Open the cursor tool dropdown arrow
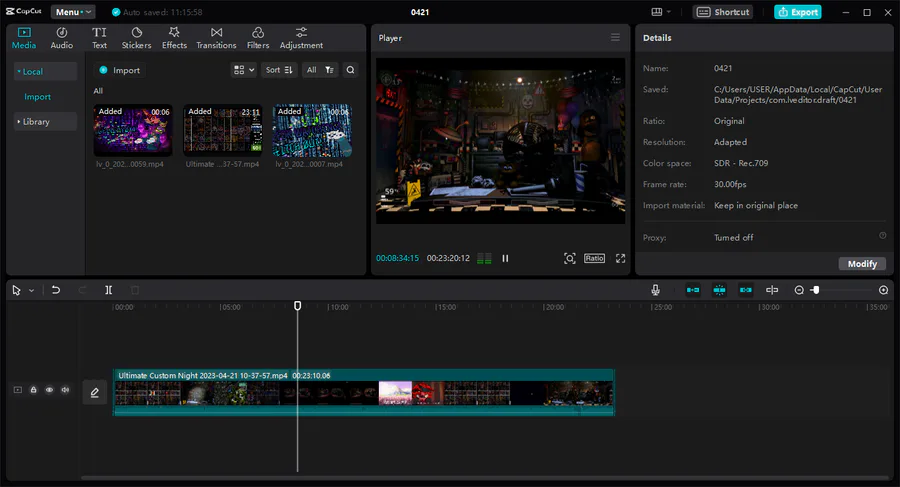This screenshot has width=900, height=487. [x=32, y=291]
